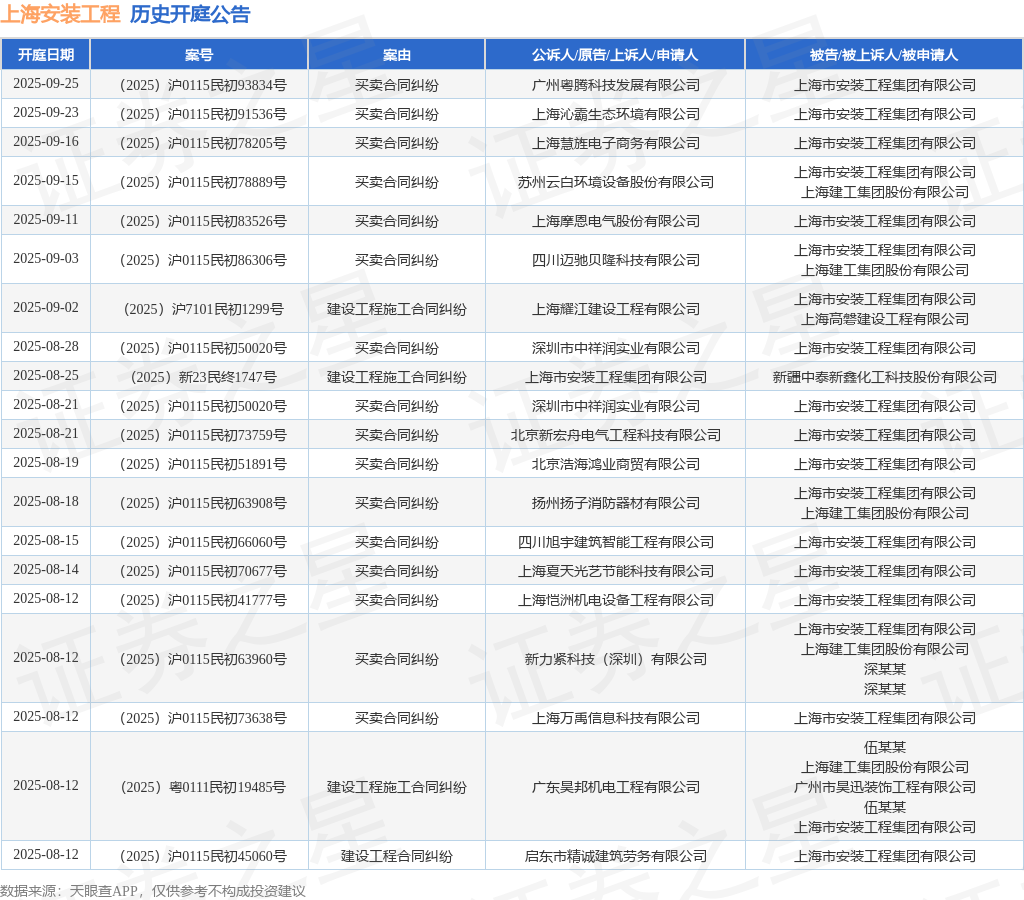Click plaintiff 启东市精诚建筑劳务有限公司
This screenshot has width=1024, height=900.
point(616,856)
